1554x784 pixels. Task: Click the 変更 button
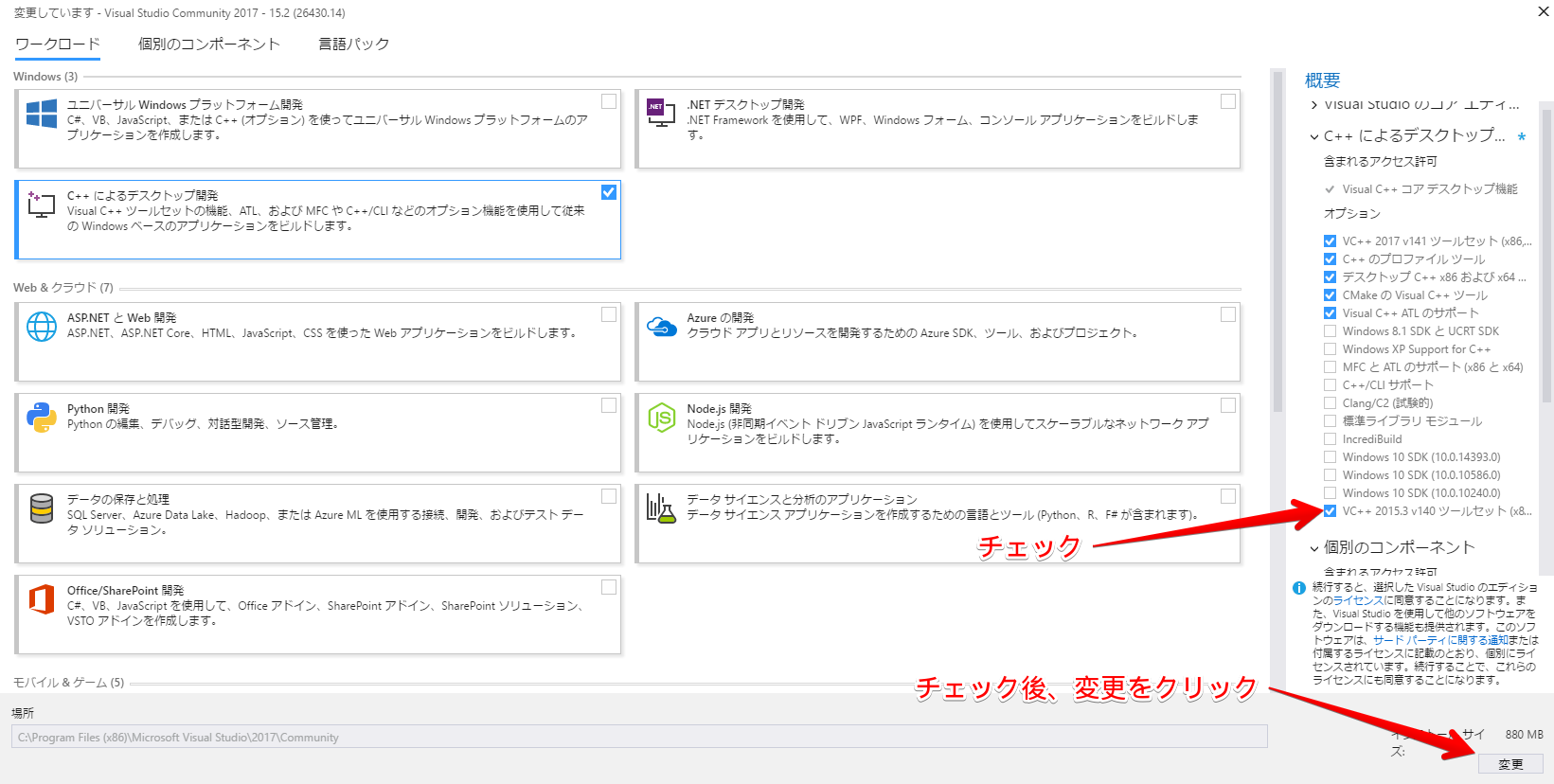1510,764
